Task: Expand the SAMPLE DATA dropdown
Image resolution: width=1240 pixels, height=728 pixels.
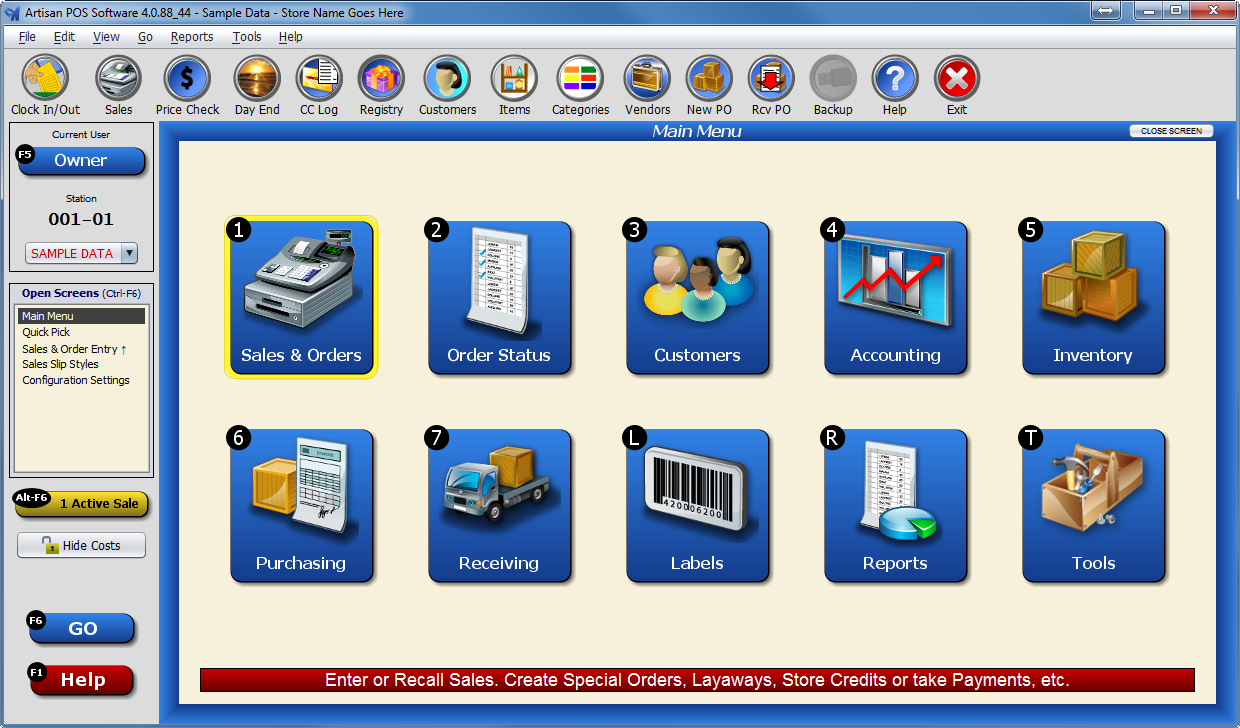Action: 128,254
